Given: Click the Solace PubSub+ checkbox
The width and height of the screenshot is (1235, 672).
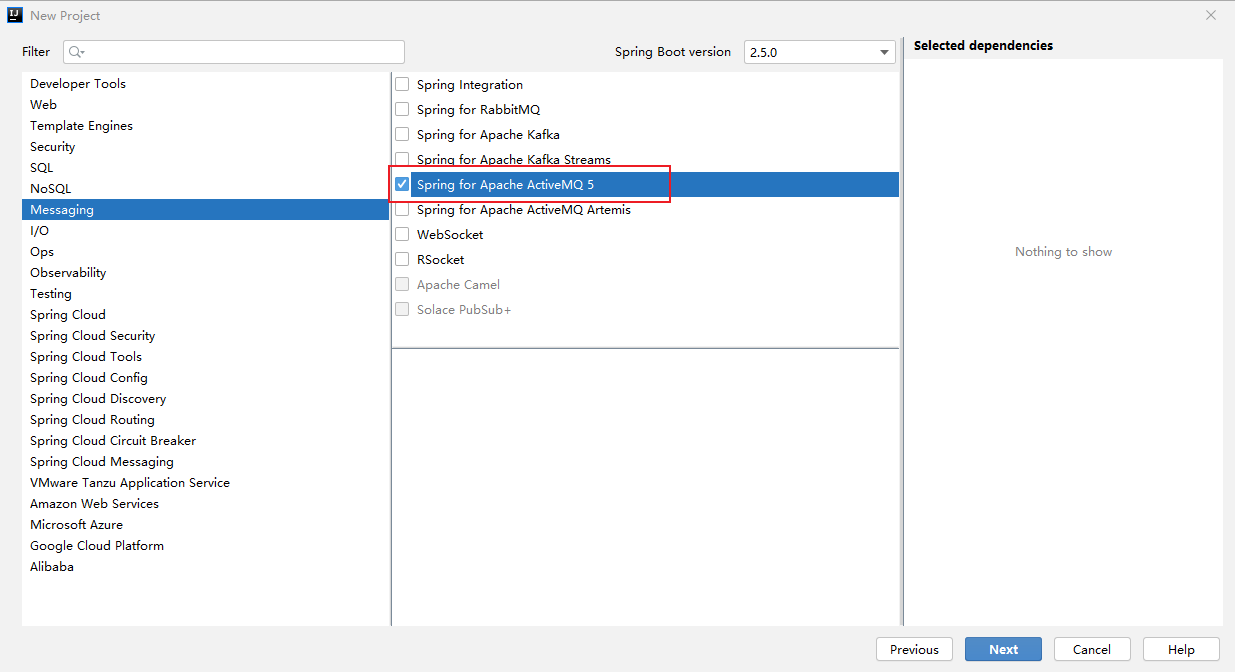Looking at the screenshot, I should [x=402, y=310].
